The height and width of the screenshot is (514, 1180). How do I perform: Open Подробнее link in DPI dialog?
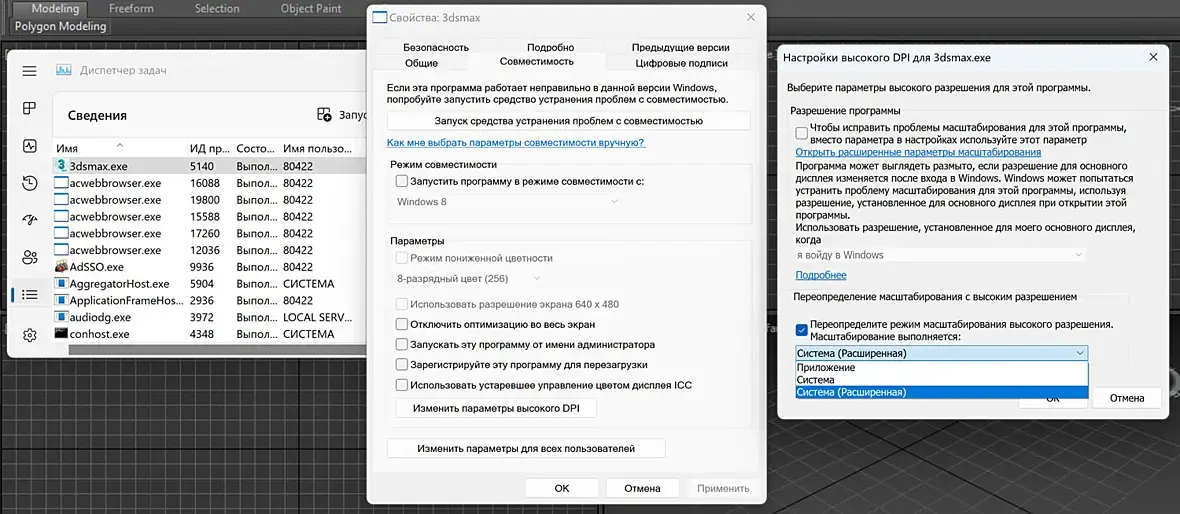click(820, 275)
